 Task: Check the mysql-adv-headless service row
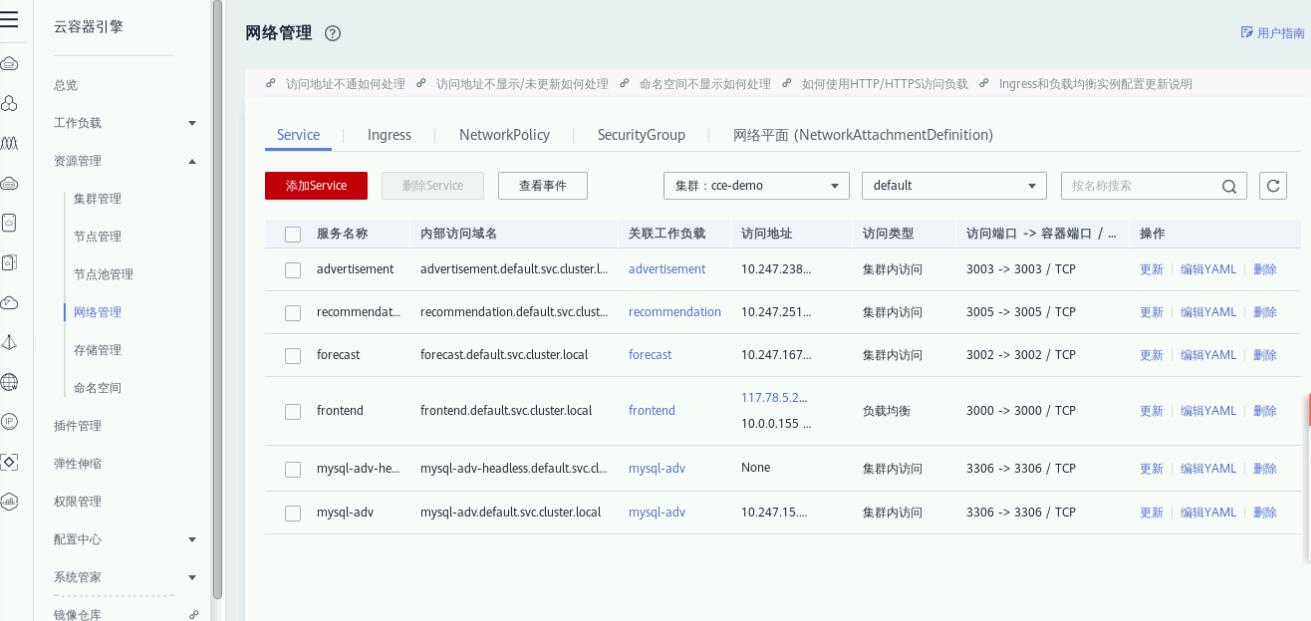(293, 469)
